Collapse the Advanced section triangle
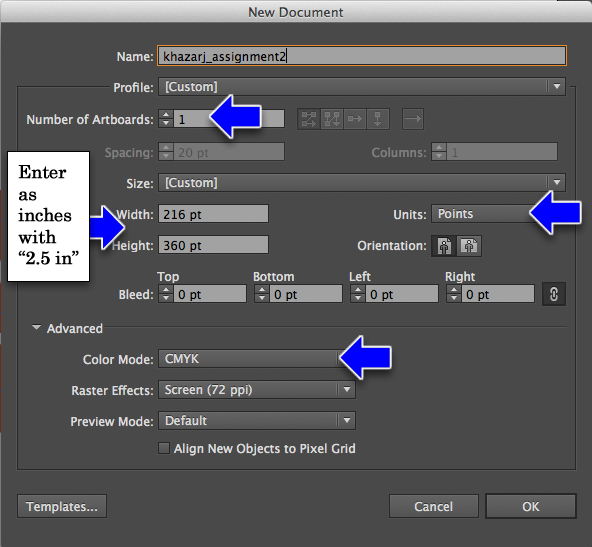 click(36, 328)
